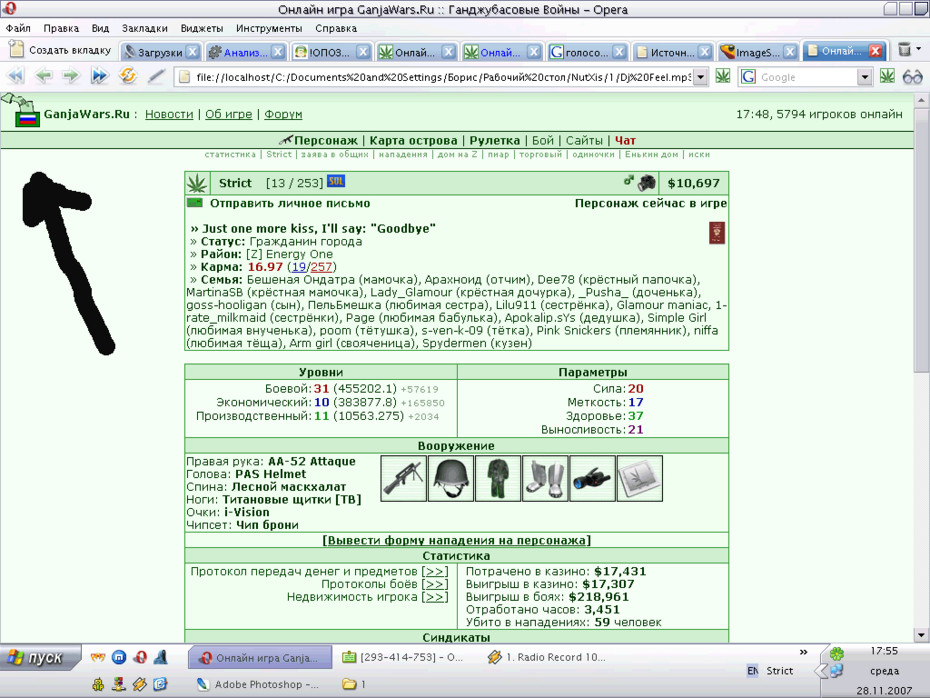The width and height of the screenshot is (930, 698).
Task: Click the wand/pencil toolbar icon
Action: point(155,76)
